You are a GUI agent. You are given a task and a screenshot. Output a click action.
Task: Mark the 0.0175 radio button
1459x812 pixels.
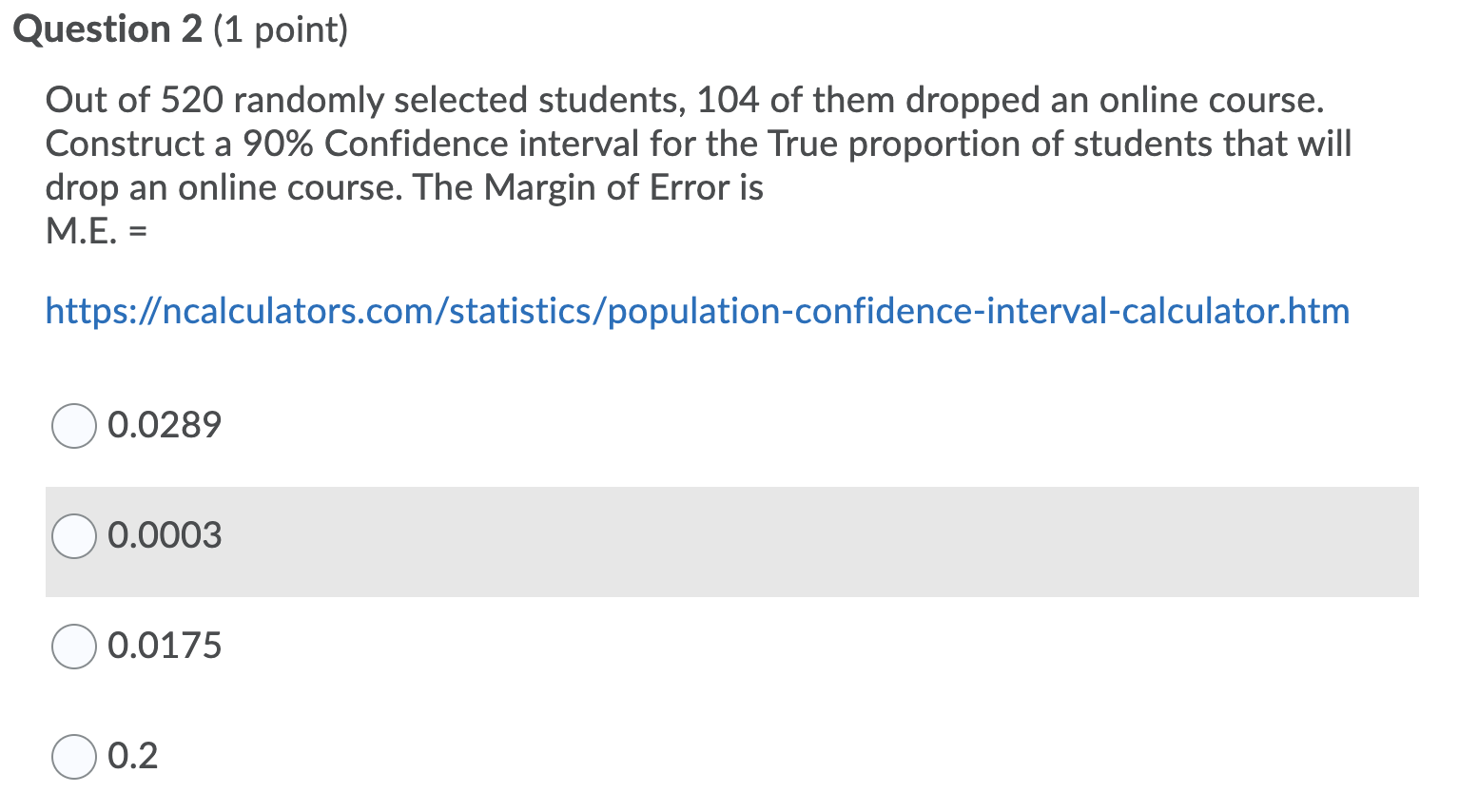click(73, 647)
